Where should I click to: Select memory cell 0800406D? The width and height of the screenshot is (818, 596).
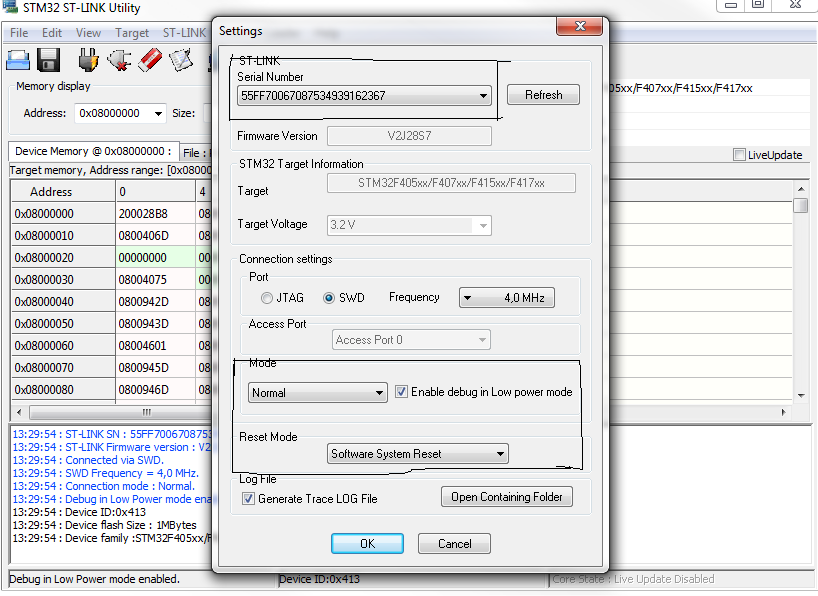point(155,235)
